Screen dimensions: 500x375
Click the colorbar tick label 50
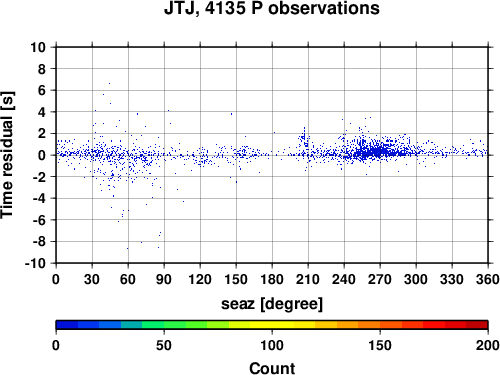pos(164,345)
